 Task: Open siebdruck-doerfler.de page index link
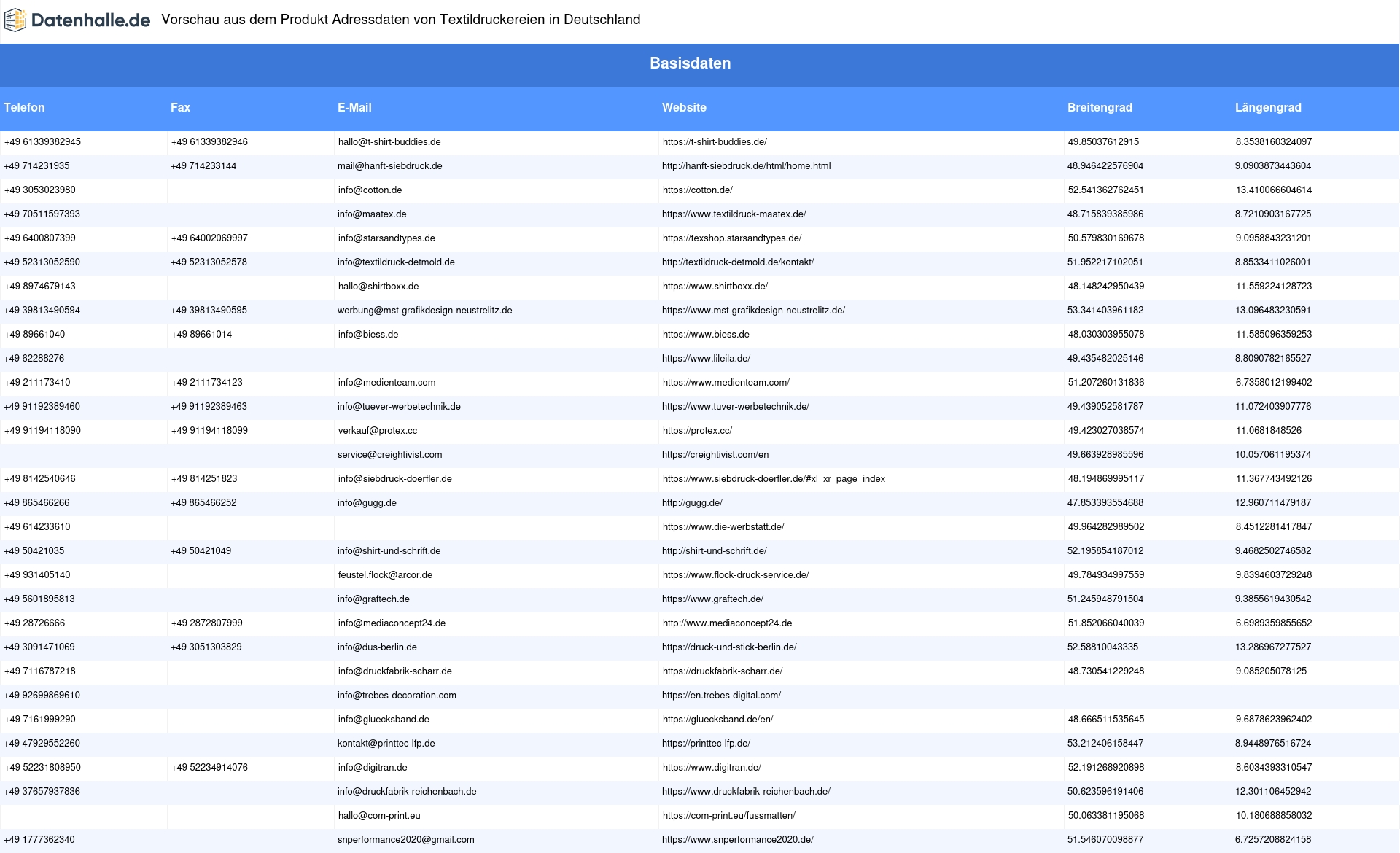[x=774, y=479]
